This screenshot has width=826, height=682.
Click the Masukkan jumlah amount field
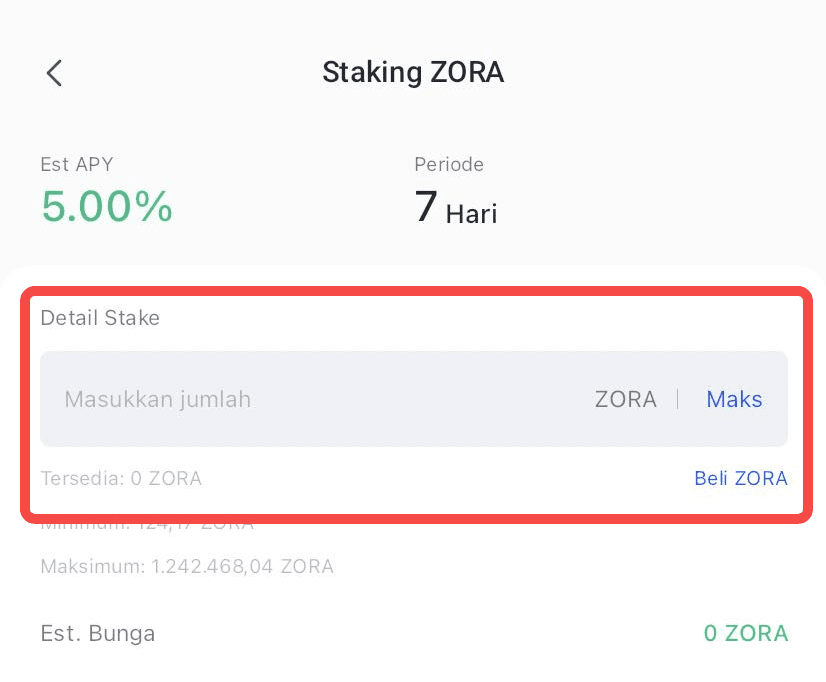pos(300,400)
